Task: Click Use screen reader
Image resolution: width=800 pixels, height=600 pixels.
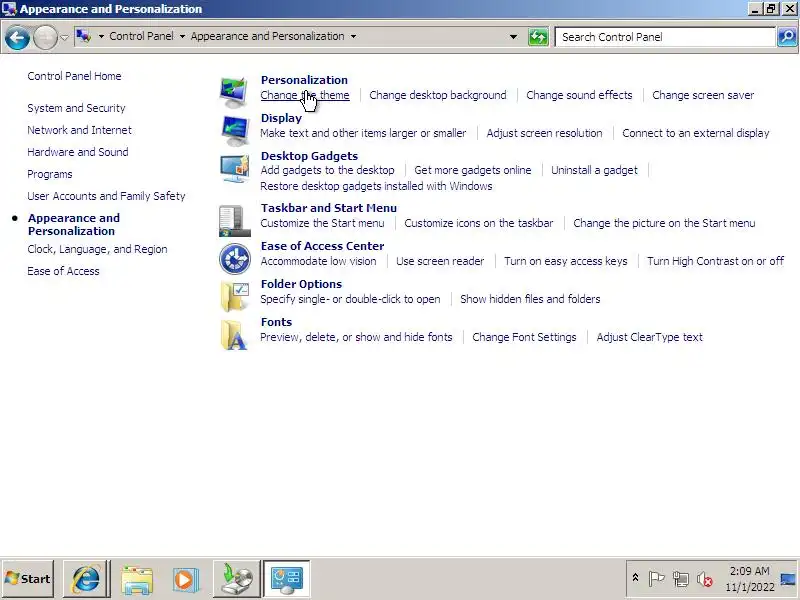Action: 440,261
